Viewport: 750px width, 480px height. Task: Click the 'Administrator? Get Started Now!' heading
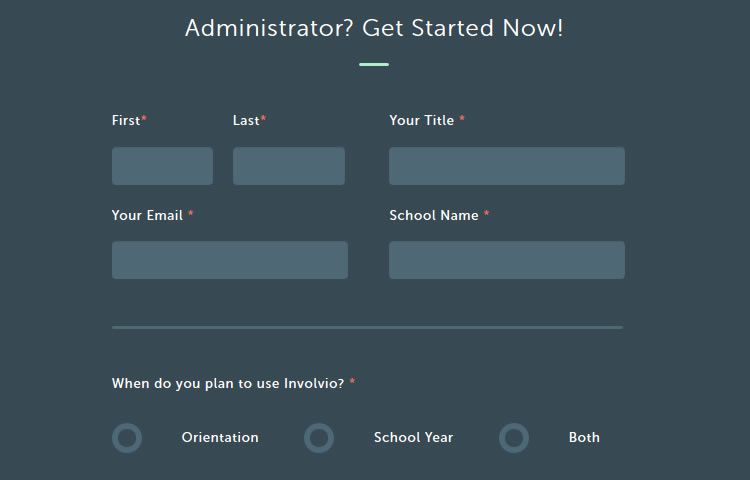(374, 29)
